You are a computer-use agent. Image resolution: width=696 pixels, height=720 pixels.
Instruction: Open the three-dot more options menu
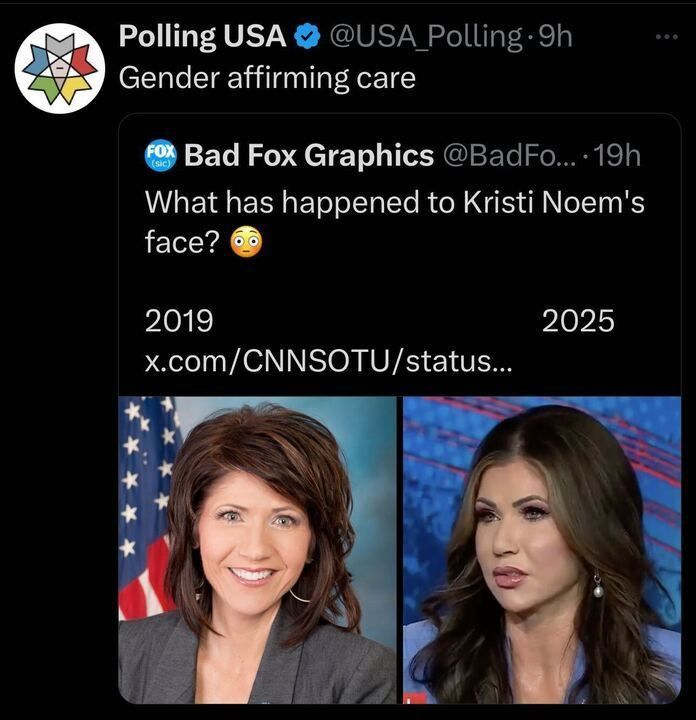coord(667,37)
